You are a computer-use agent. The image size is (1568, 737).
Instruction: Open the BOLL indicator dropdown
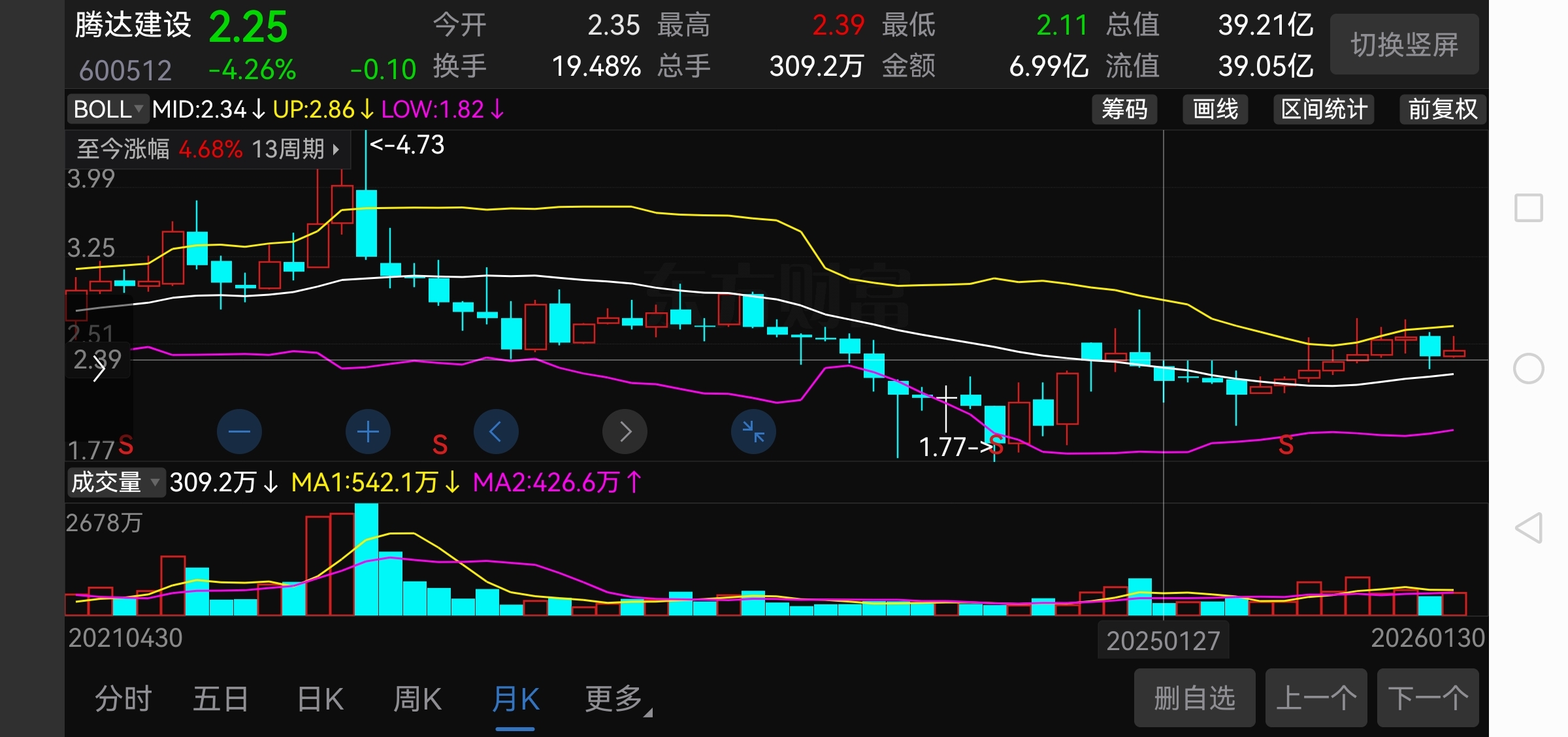108,109
